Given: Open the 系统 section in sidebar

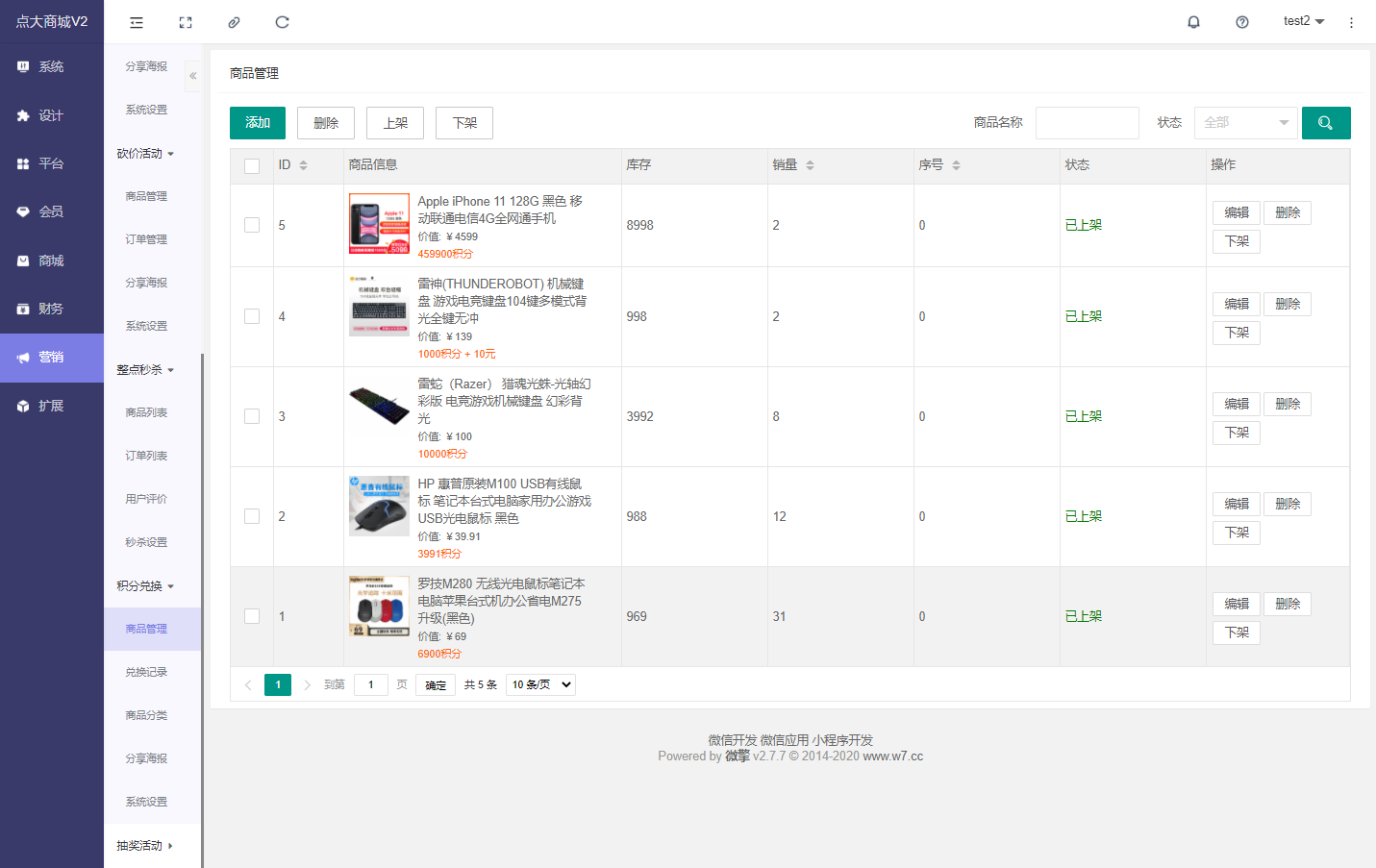Looking at the screenshot, I should tap(52, 66).
